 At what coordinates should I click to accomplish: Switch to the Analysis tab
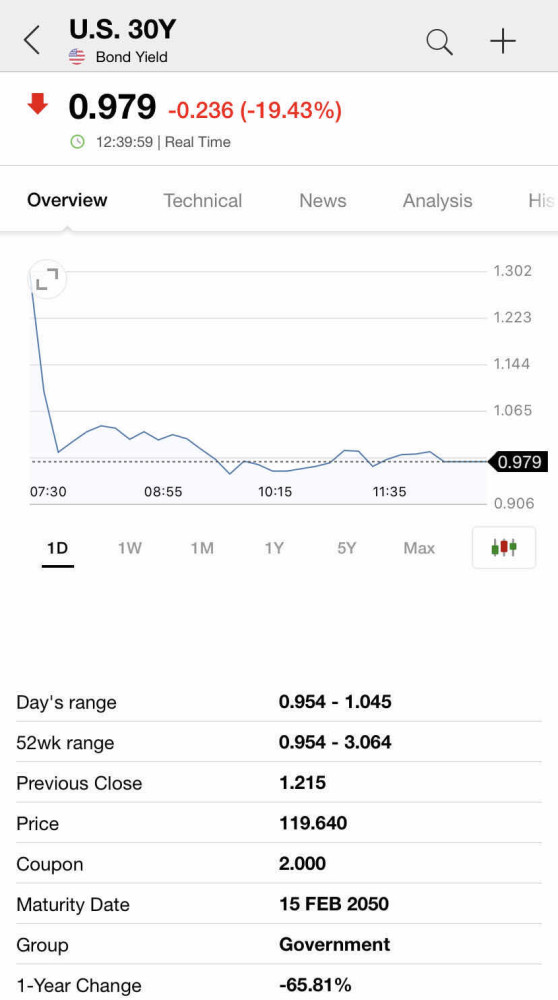point(437,200)
